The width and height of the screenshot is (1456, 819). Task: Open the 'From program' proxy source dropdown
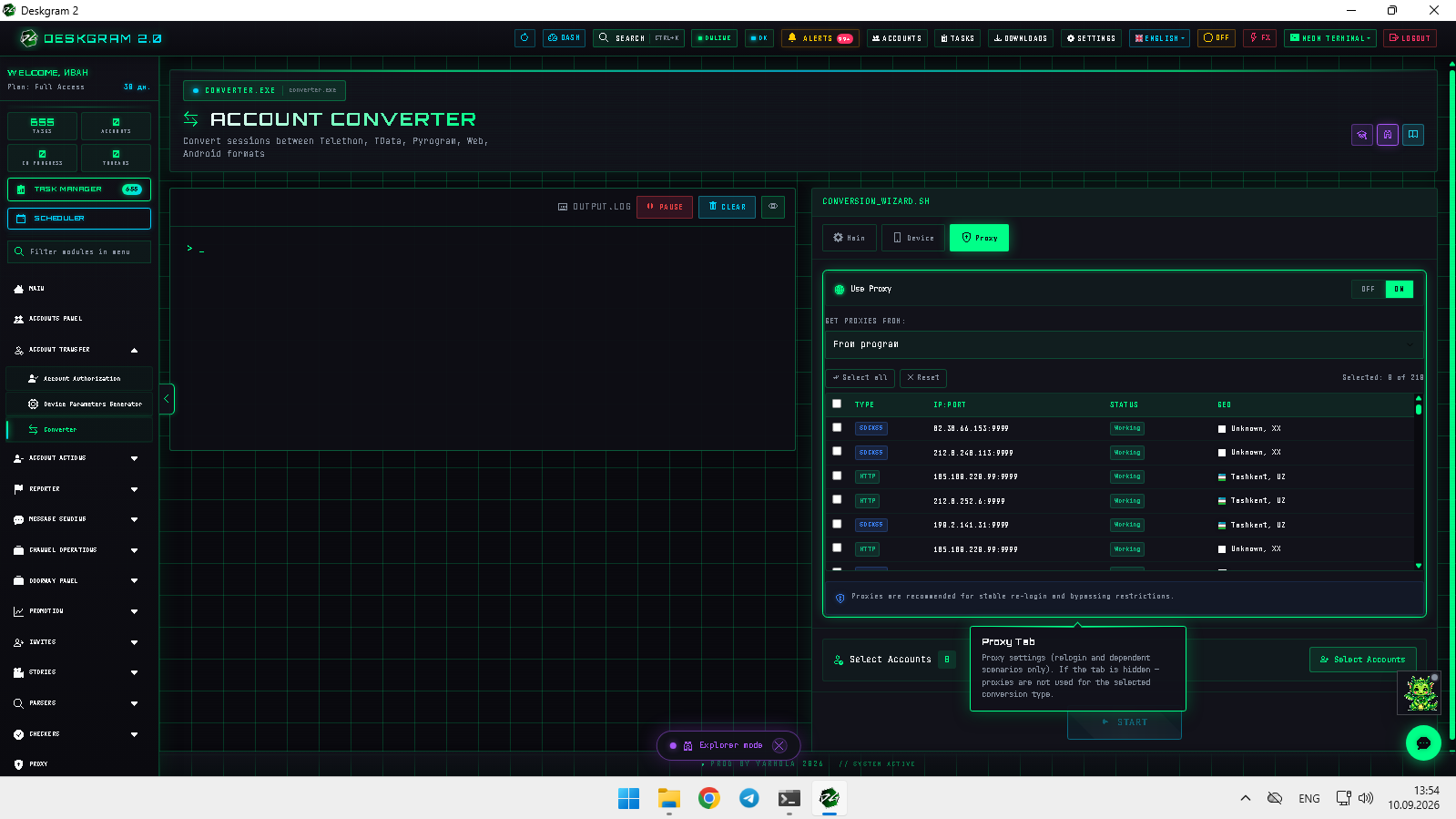point(1124,344)
